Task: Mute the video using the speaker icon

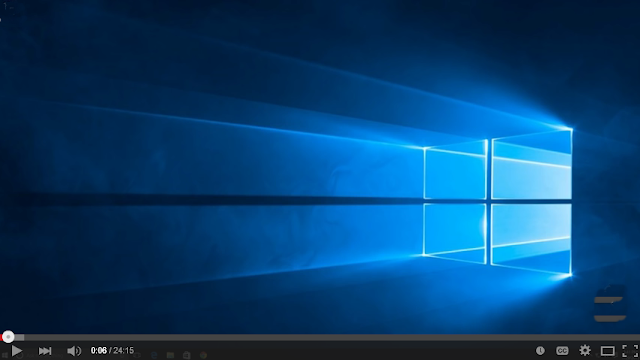Action: [x=74, y=351]
